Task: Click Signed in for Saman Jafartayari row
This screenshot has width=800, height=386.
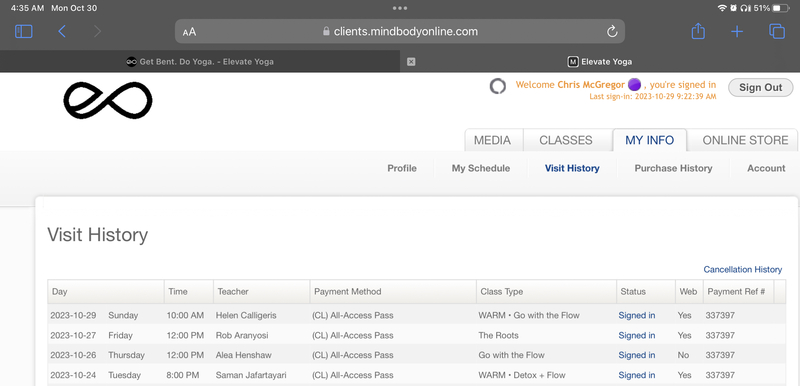Action: (637, 375)
